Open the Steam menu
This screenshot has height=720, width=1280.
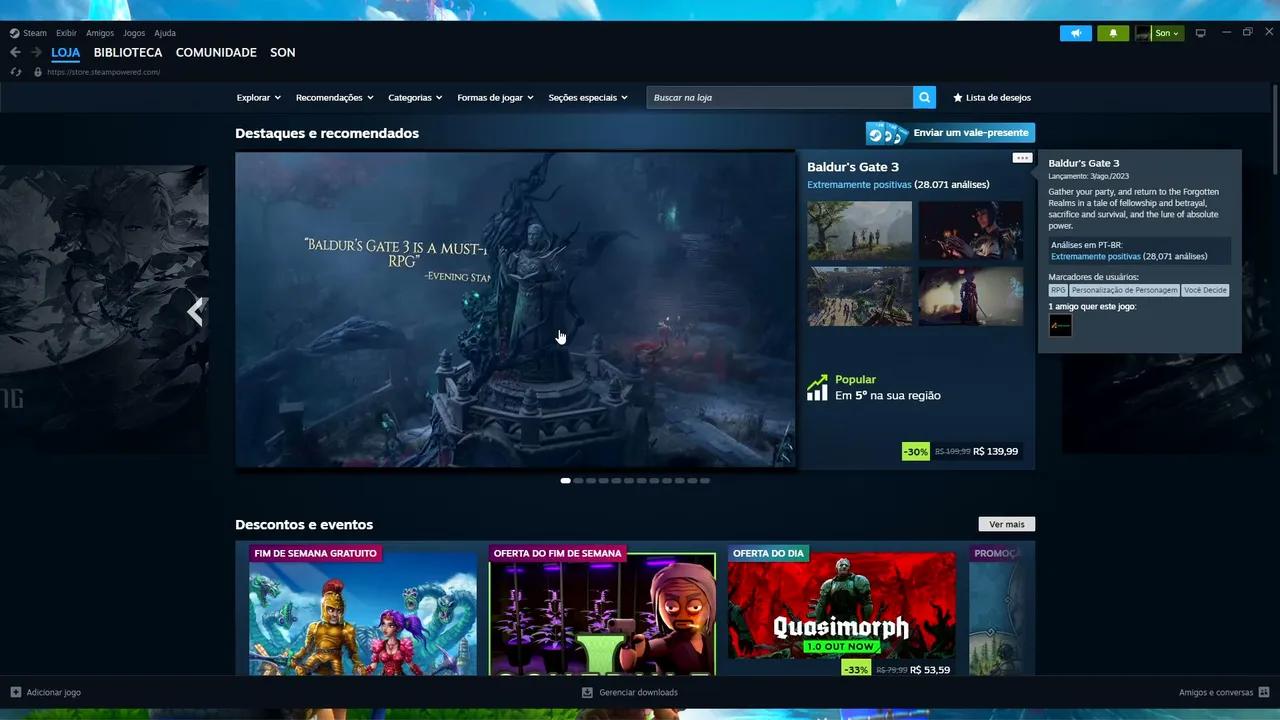click(x=35, y=33)
